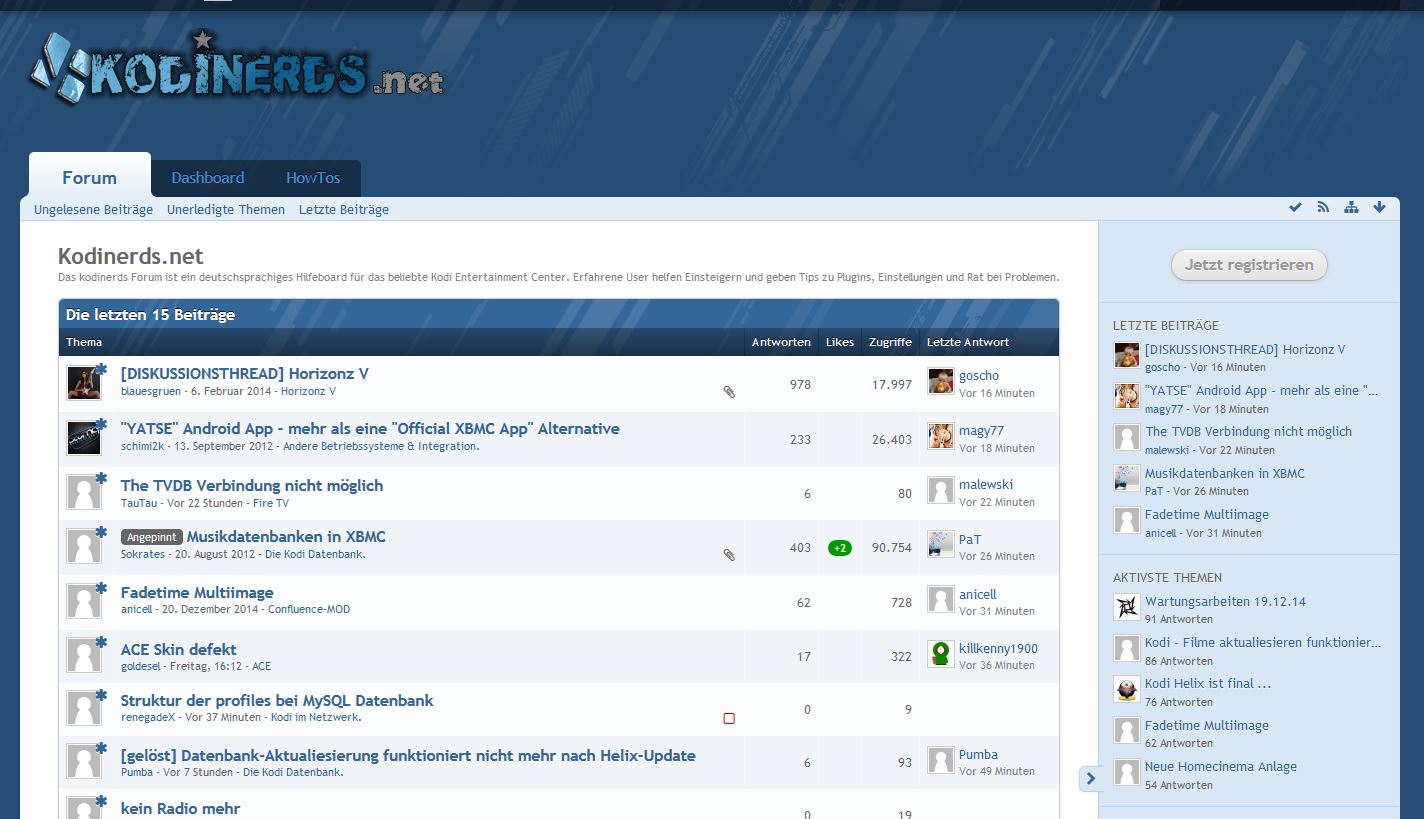This screenshot has height=819, width=1424.
Task: Open user malewski in last reply column
Action: (986, 485)
